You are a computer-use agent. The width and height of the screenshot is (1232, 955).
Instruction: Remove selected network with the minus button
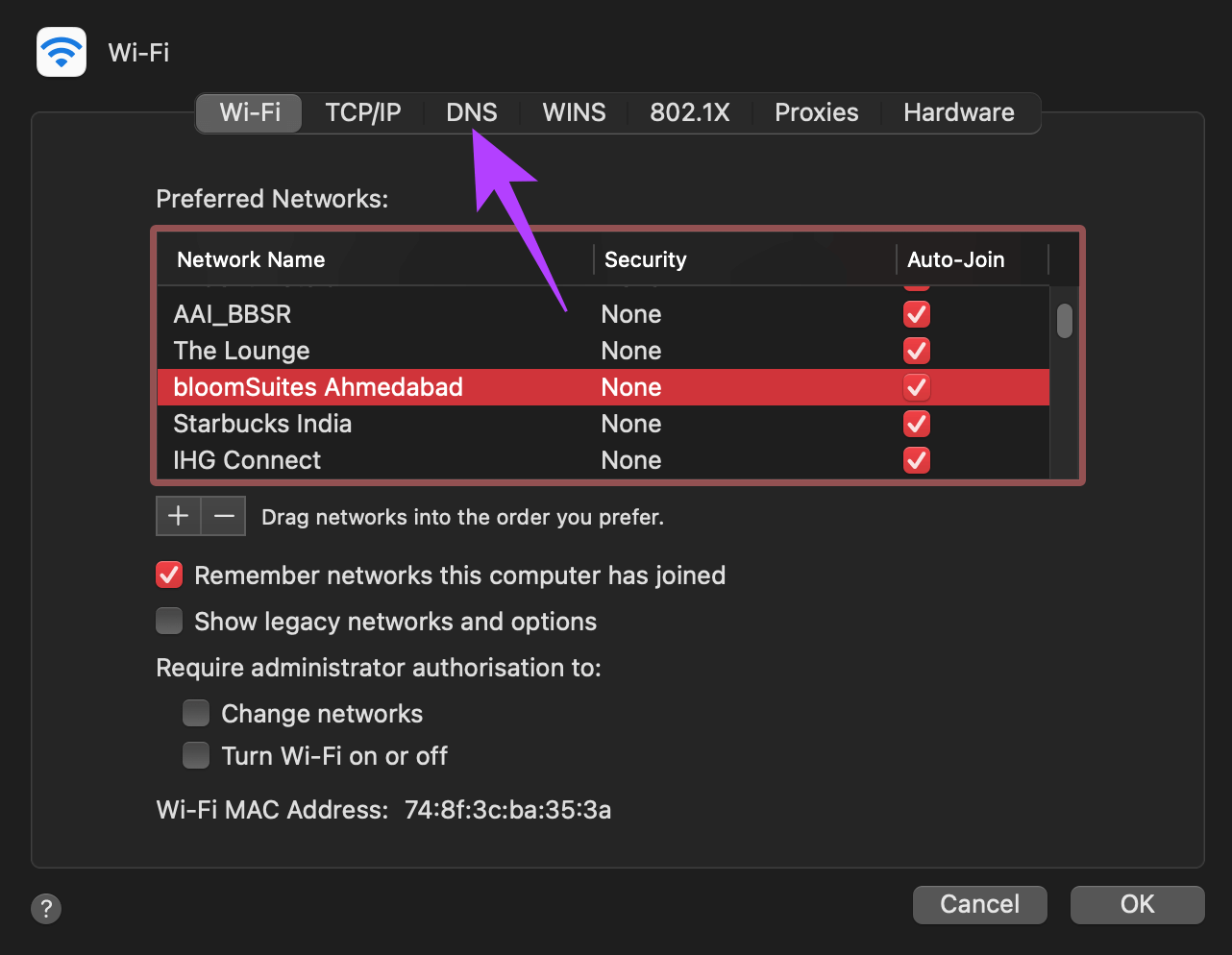(224, 516)
